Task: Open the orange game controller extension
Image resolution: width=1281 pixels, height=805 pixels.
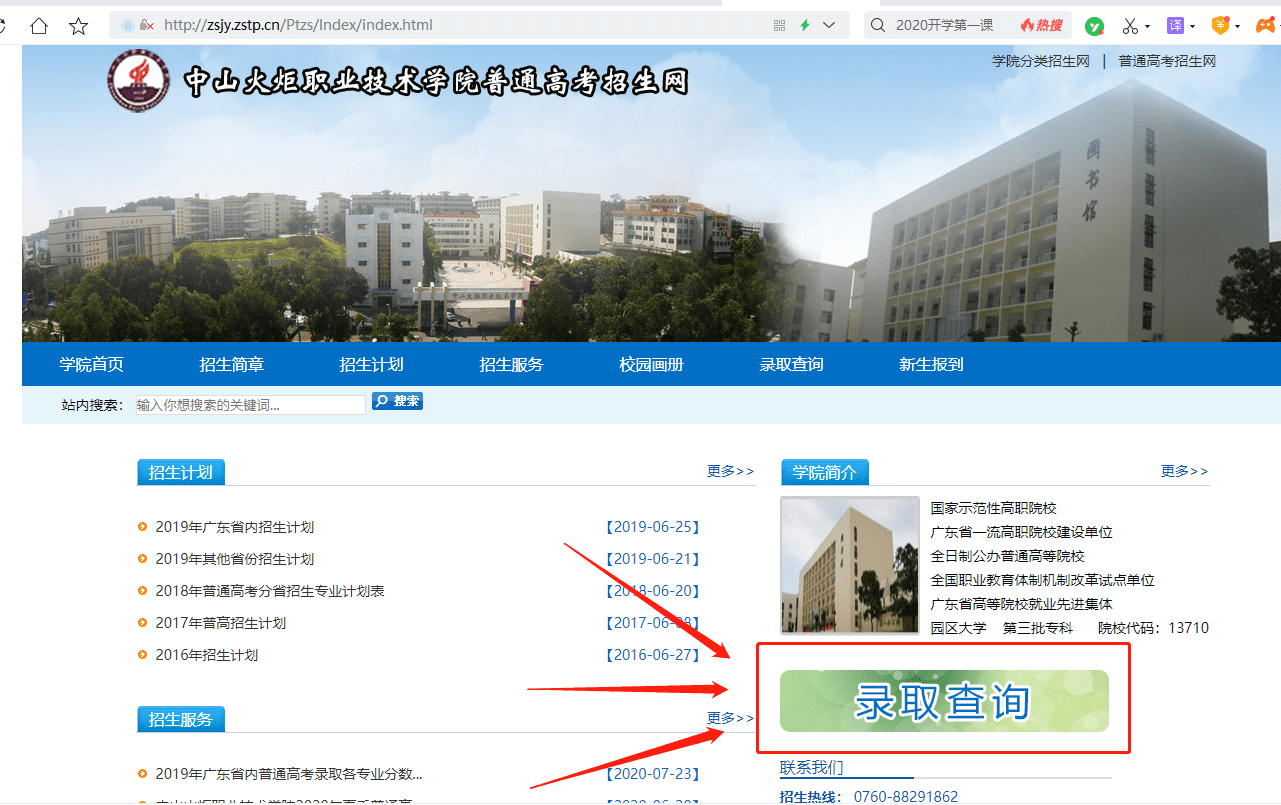Action: (x=1266, y=26)
